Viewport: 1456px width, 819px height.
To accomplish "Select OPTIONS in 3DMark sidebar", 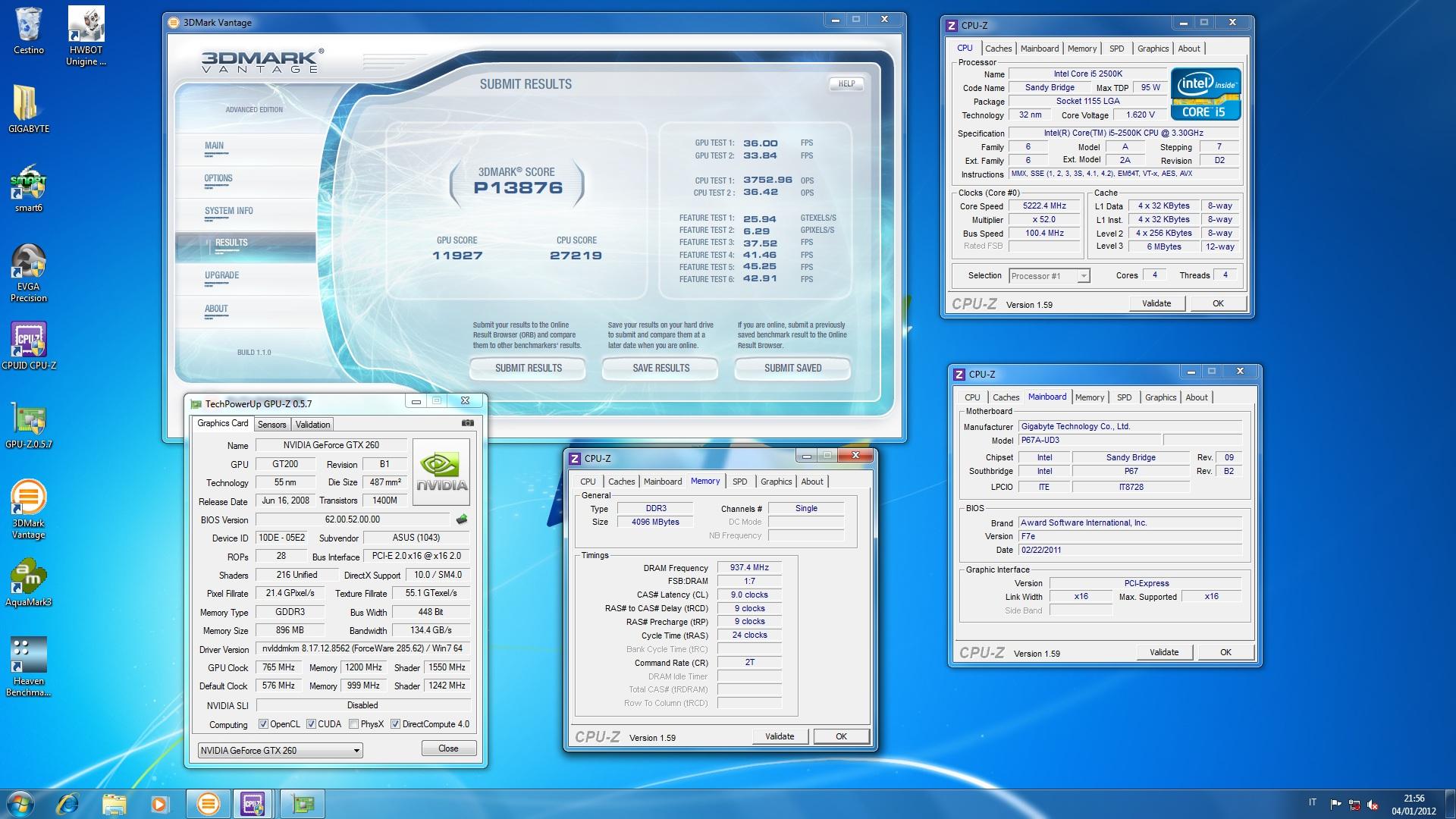I will [218, 178].
